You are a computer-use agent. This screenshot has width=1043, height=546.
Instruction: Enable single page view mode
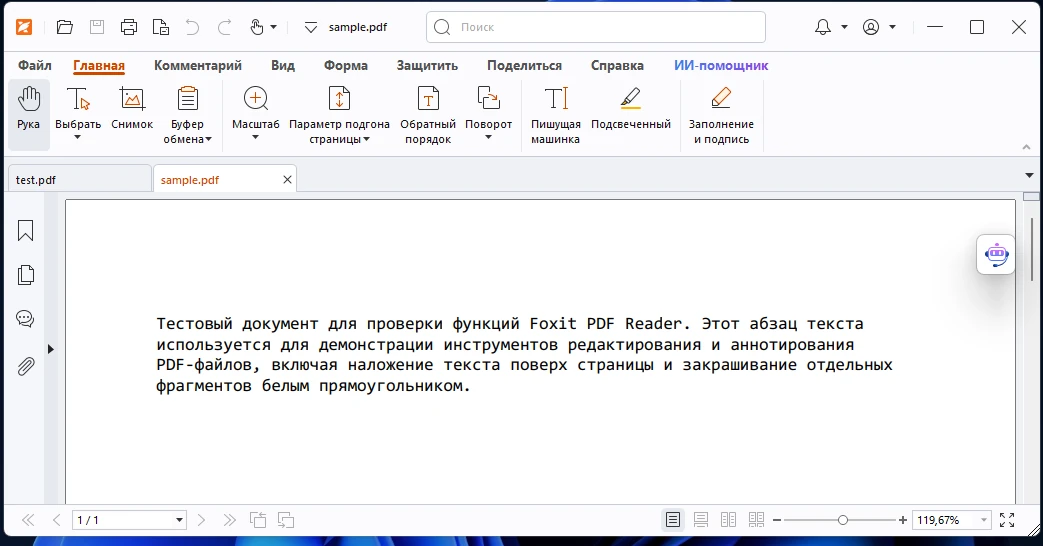coord(673,520)
